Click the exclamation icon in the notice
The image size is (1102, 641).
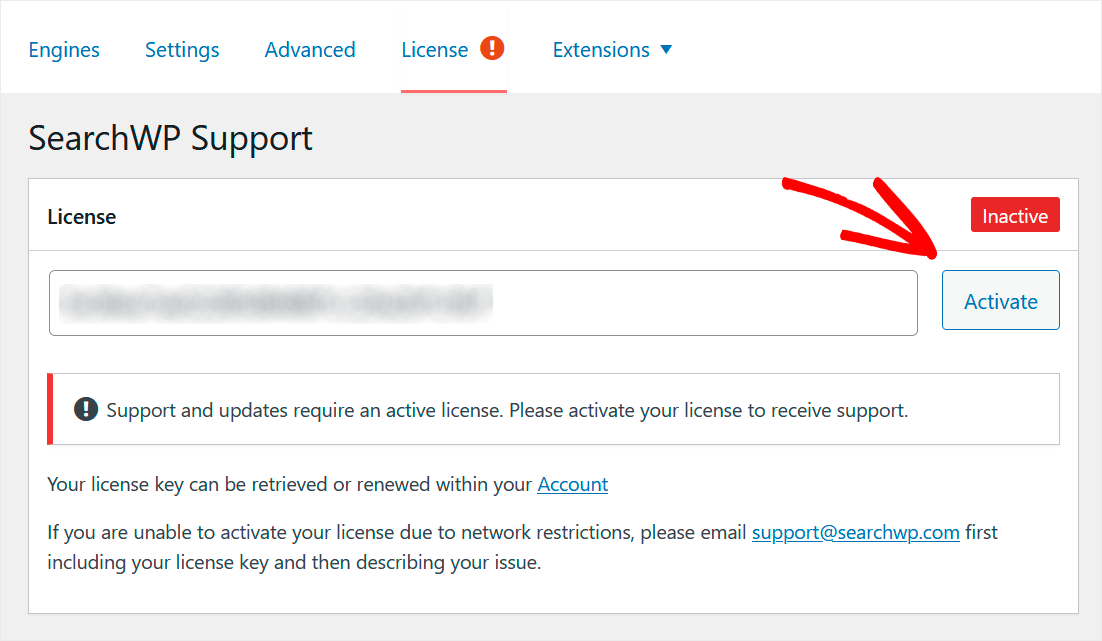(86, 409)
